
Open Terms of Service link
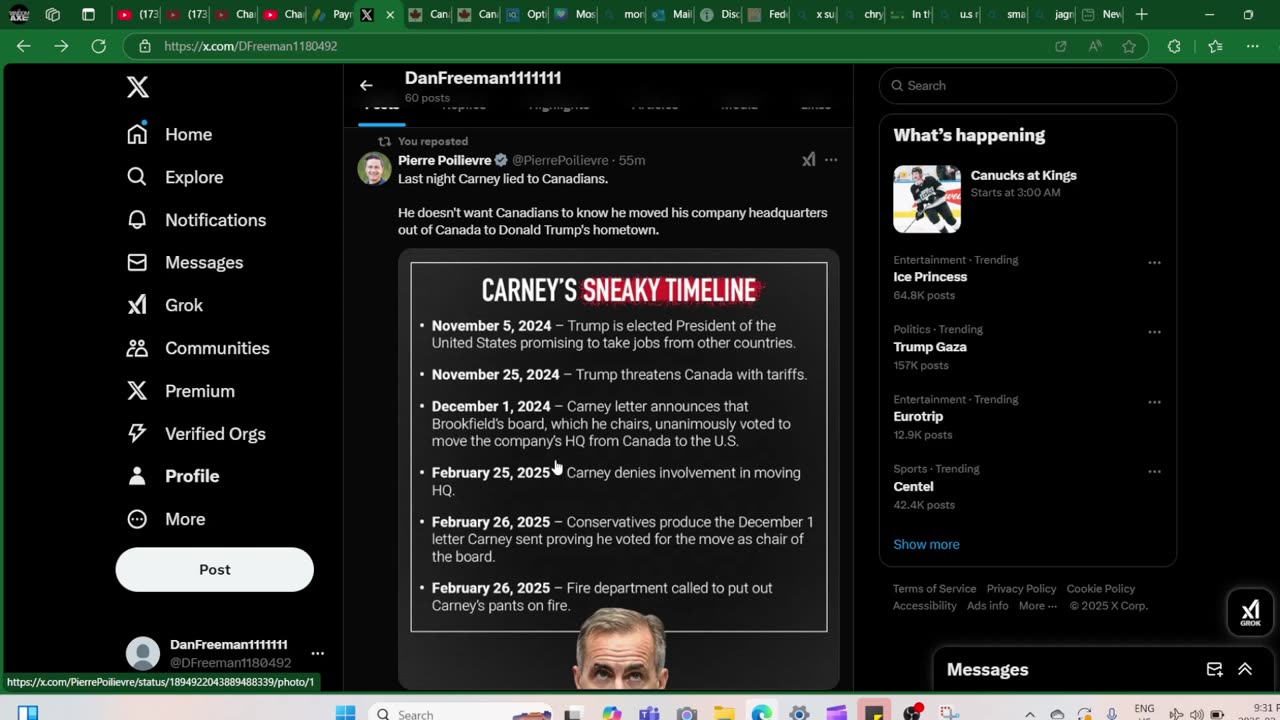934,589
